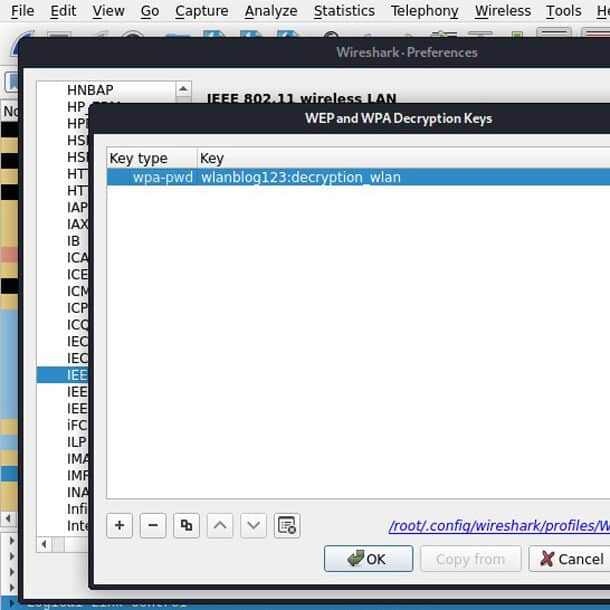Remove the selected decryption key
This screenshot has height=610, width=610.
pos(153,525)
